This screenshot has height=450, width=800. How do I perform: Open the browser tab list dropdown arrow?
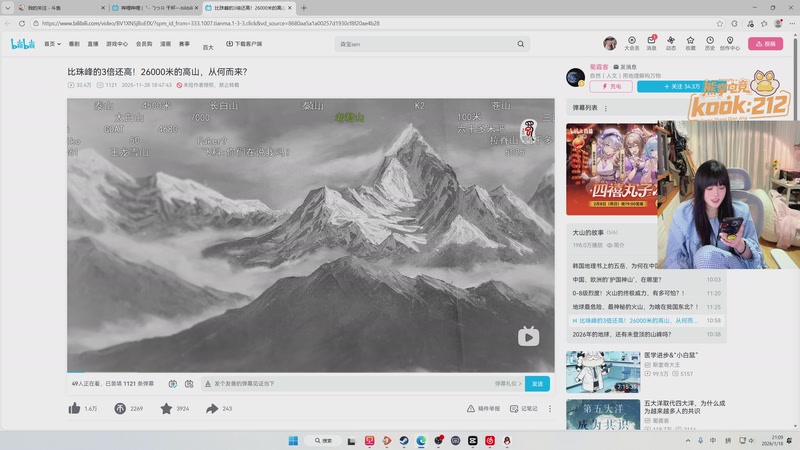click(x=8, y=8)
